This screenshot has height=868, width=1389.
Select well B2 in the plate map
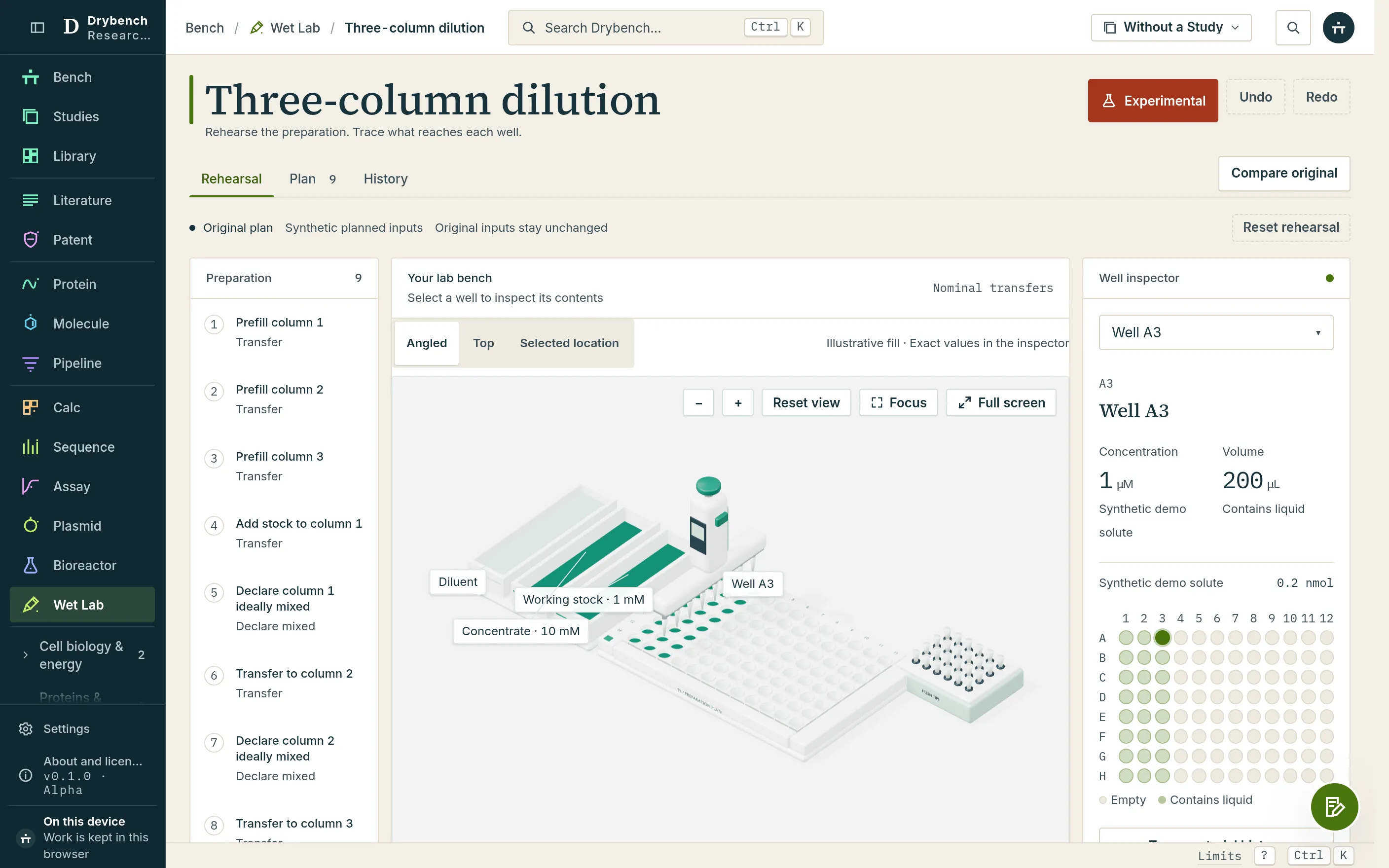click(1143, 657)
